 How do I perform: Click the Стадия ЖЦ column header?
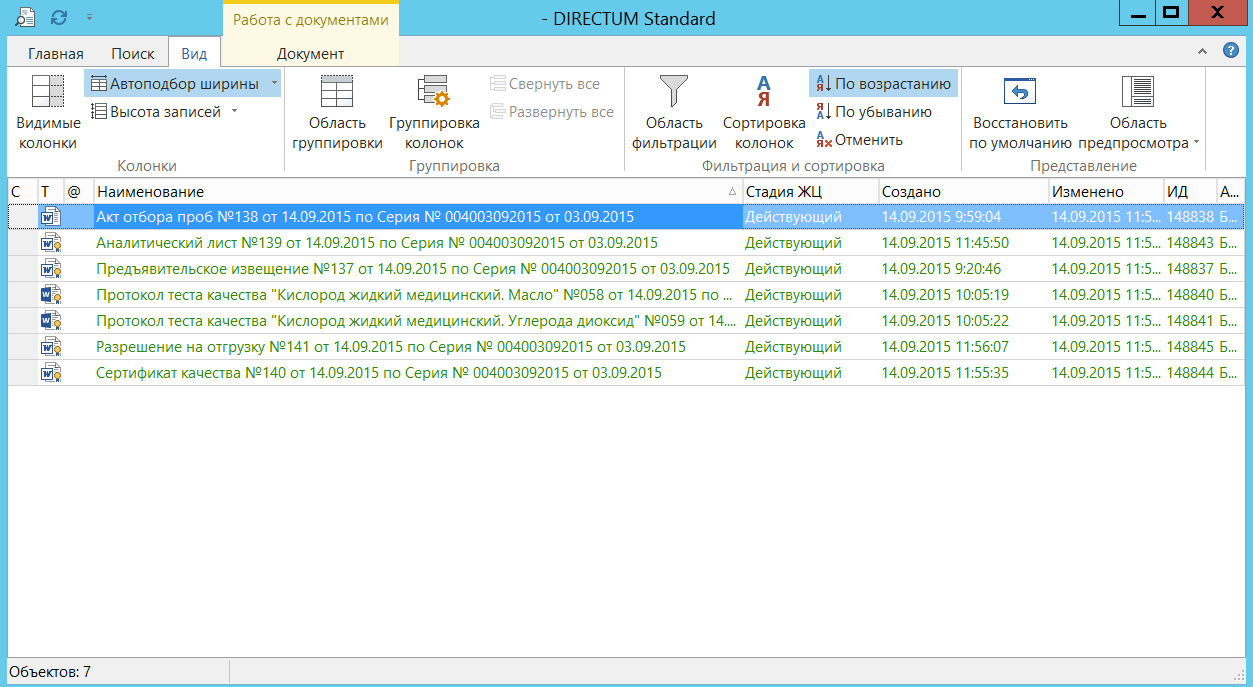point(810,191)
